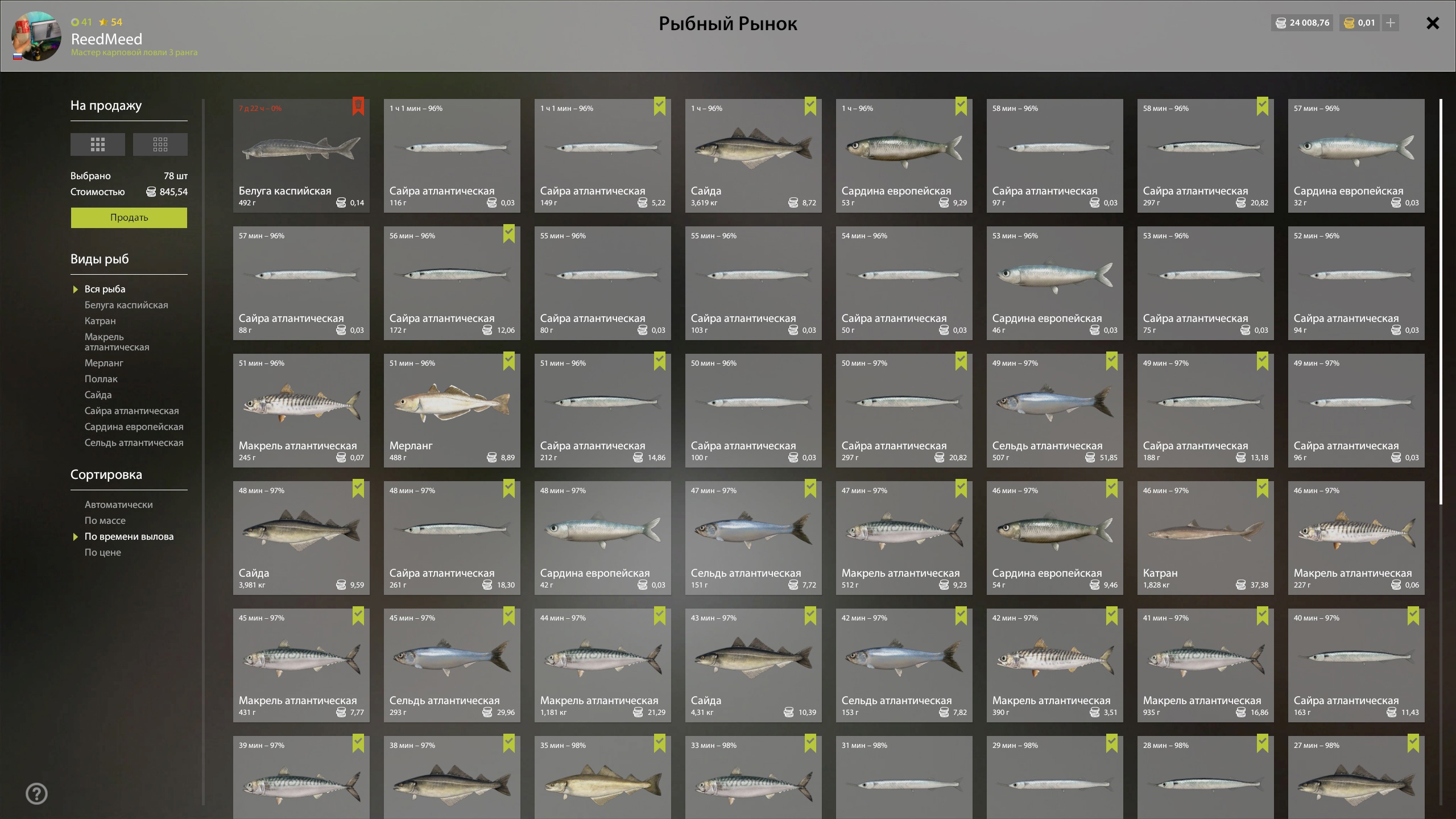Screen dimensions: 1456x819
Task: Toggle the checkmark on Катран 1,828 кг
Action: click(1263, 488)
